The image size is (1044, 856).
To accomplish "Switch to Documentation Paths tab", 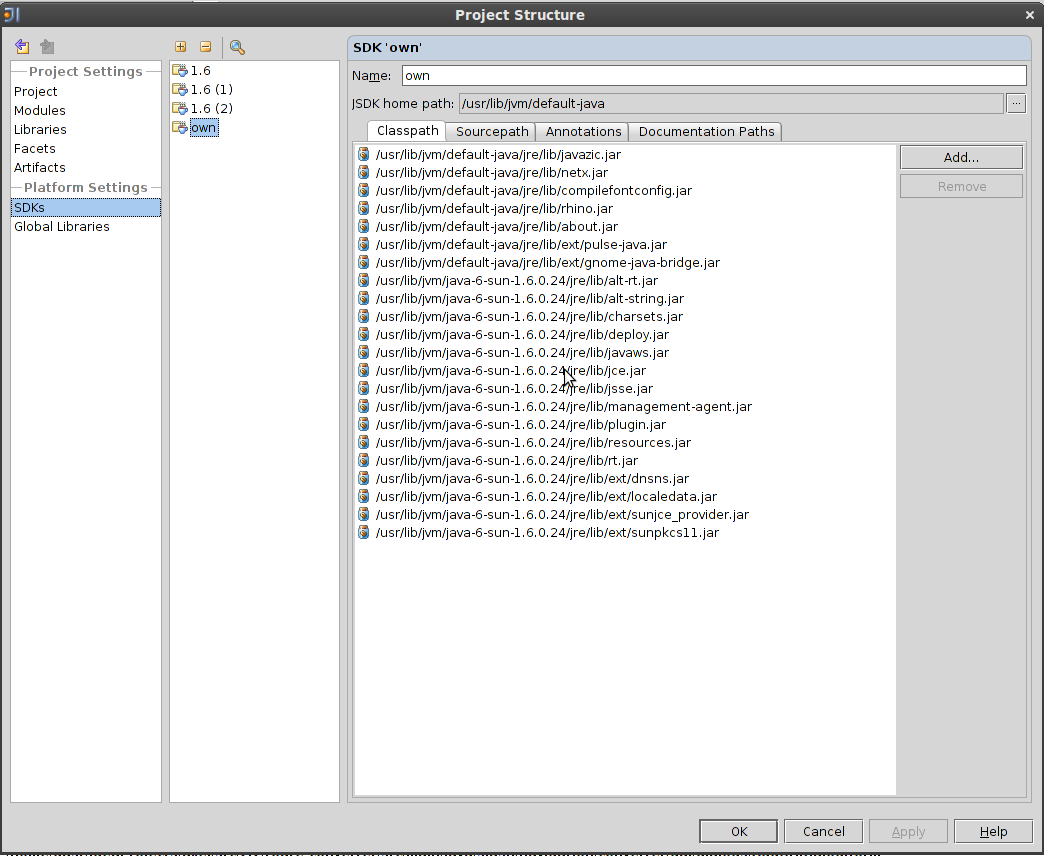I will (x=706, y=132).
